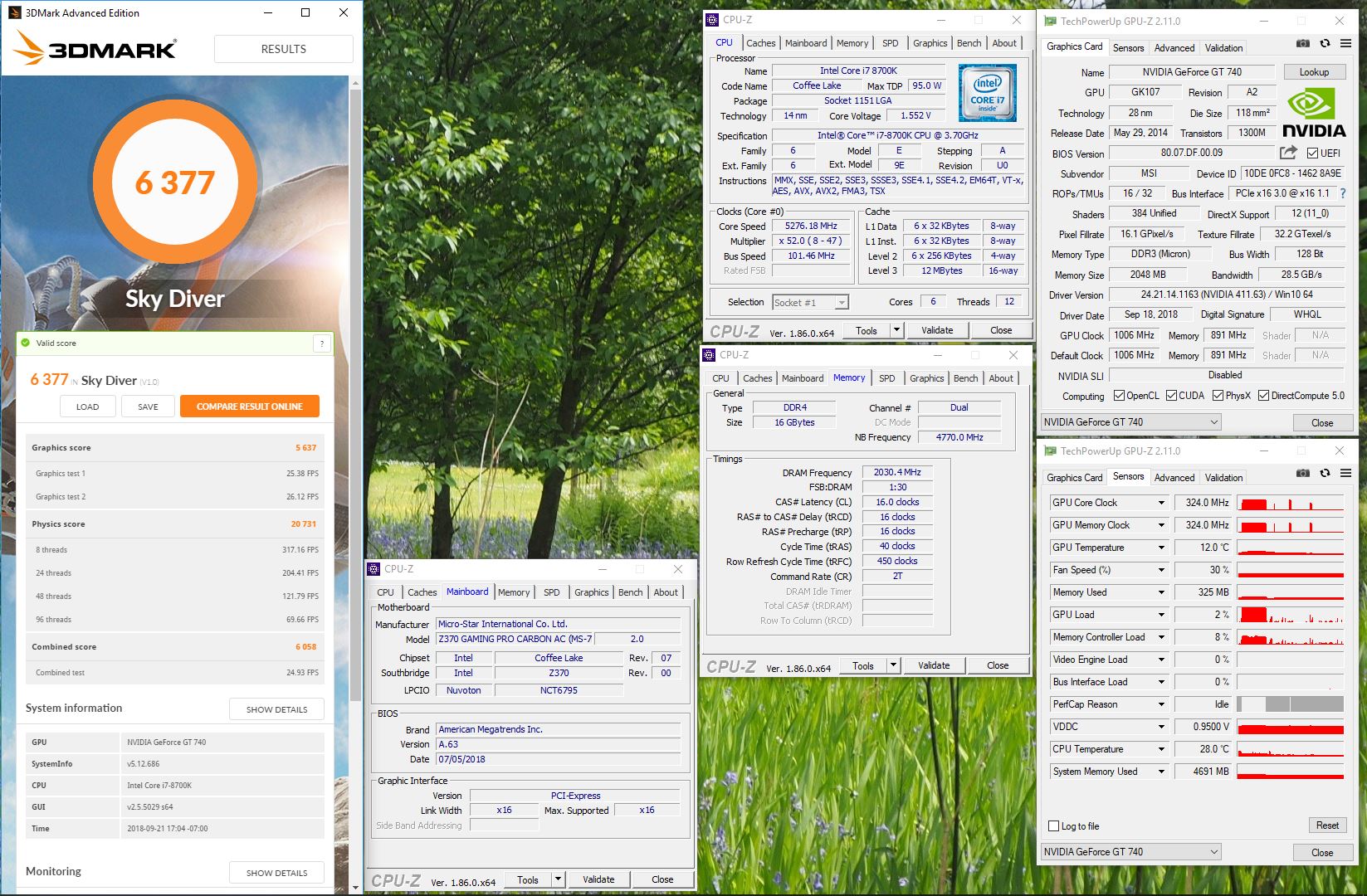Open the PerfCap Reason sensor dropdown

click(x=1161, y=704)
